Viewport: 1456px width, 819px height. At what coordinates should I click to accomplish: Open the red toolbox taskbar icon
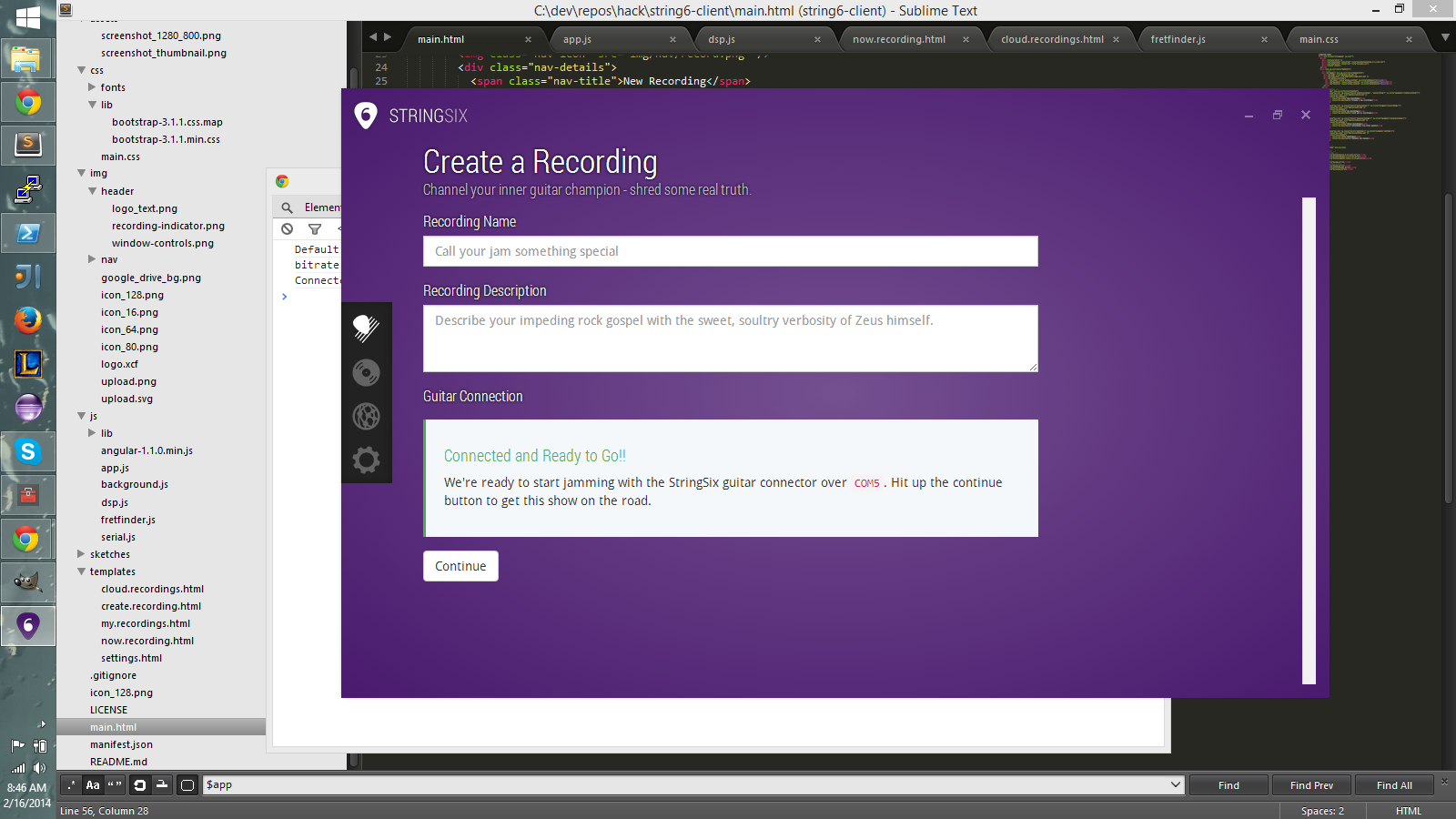pos(27,495)
